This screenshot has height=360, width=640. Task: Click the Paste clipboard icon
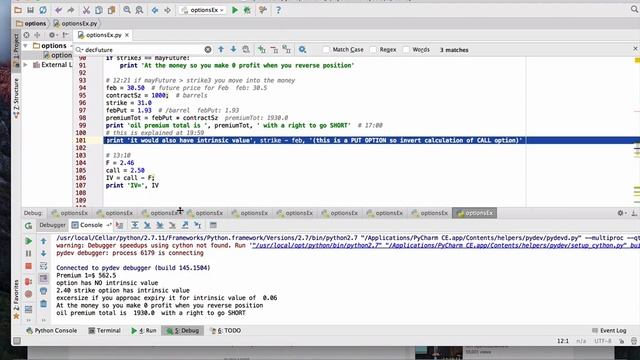tap(111, 10)
